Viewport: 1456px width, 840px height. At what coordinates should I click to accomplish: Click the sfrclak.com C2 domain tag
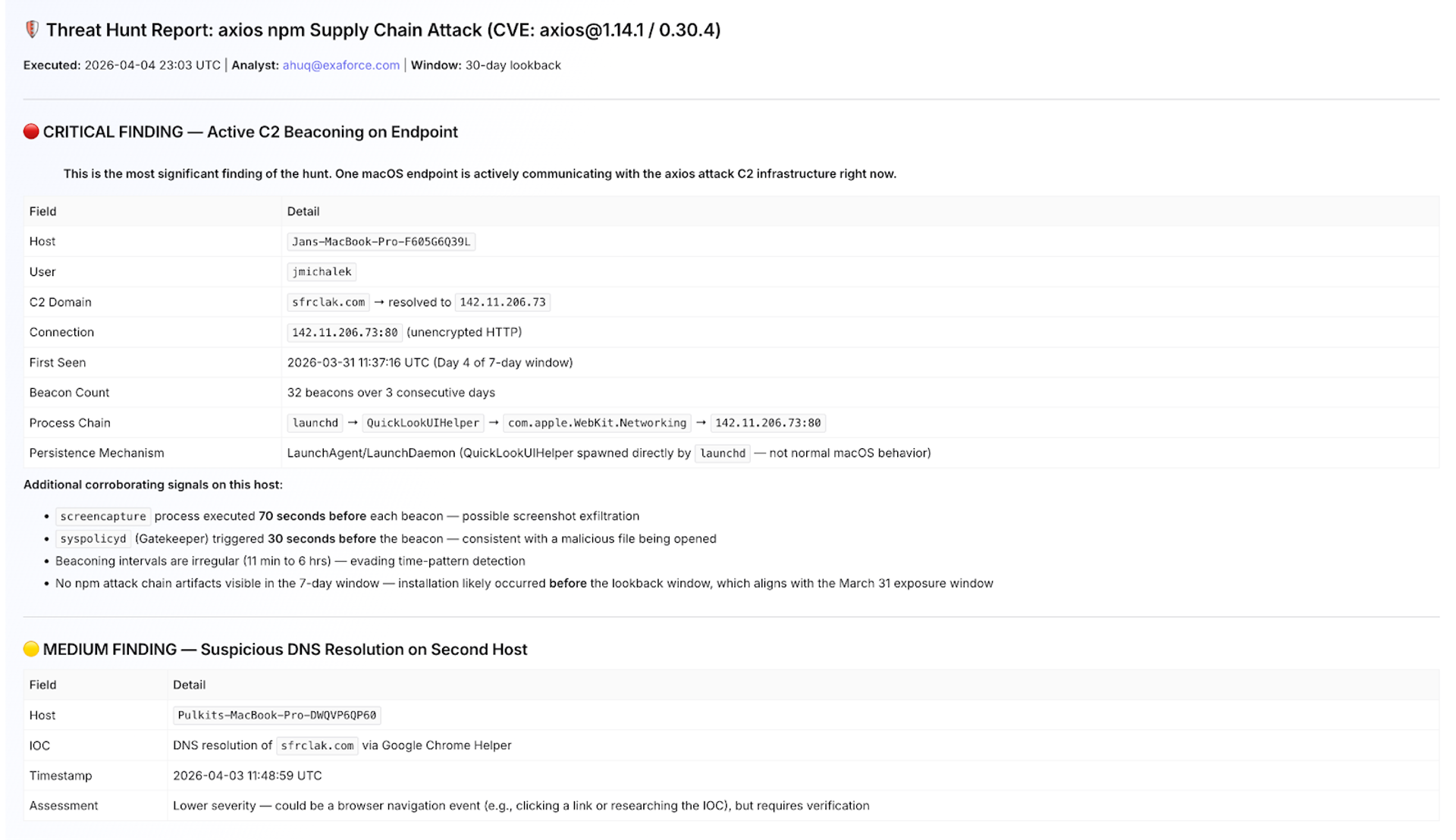click(x=328, y=302)
